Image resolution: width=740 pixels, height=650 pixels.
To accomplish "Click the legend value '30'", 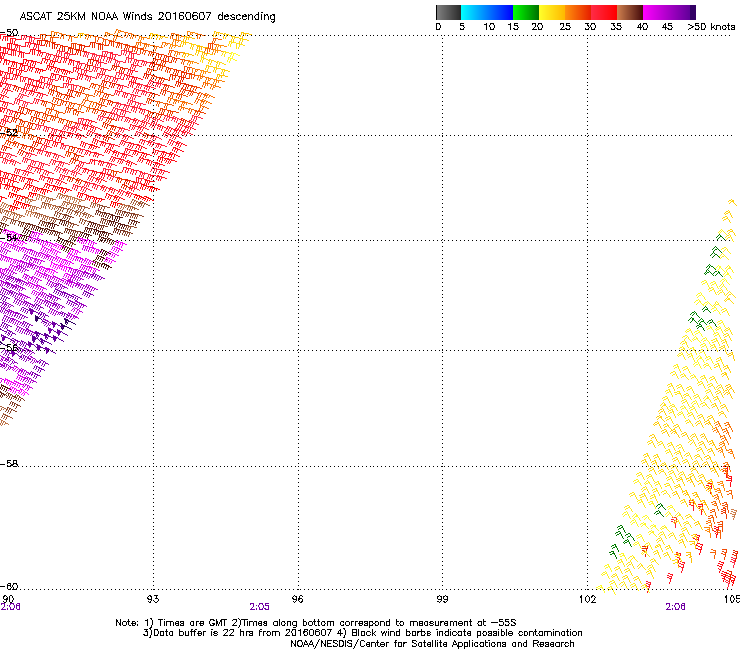I will 590,27.
